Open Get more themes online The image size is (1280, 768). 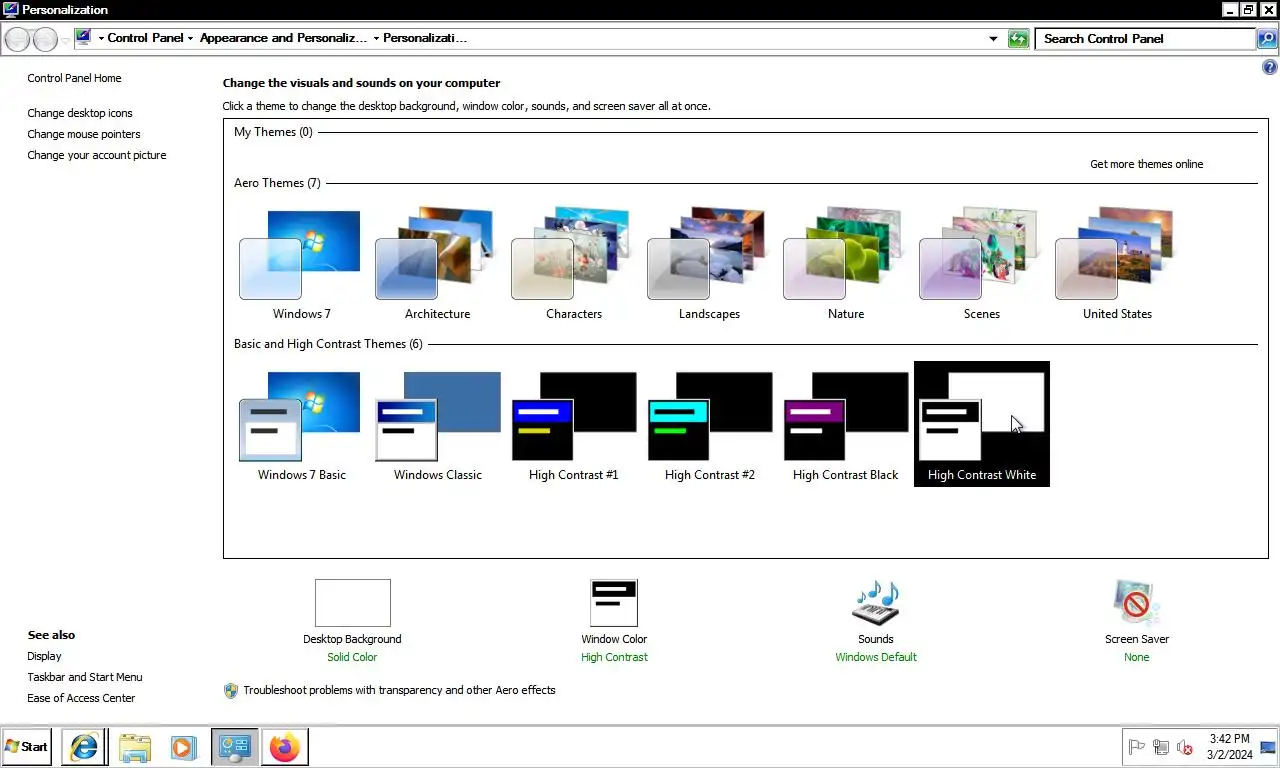1146,164
